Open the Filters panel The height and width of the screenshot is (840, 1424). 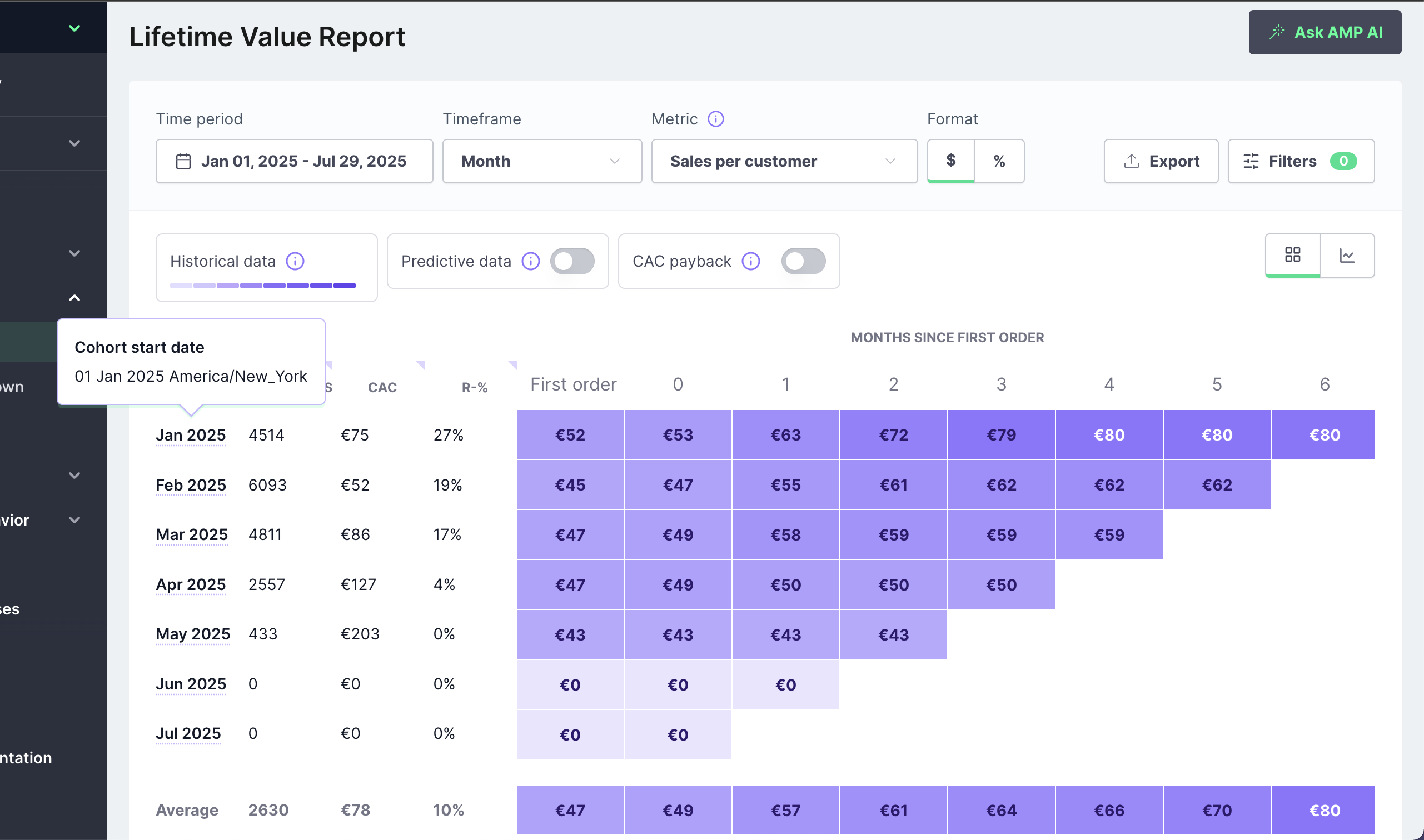tap(1301, 161)
